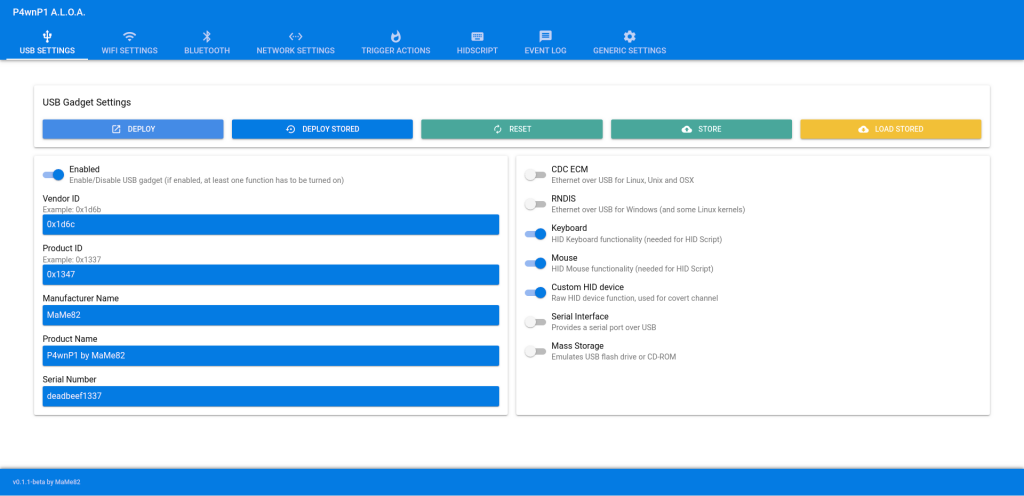Click the WiFi Settings icon

click(x=129, y=36)
